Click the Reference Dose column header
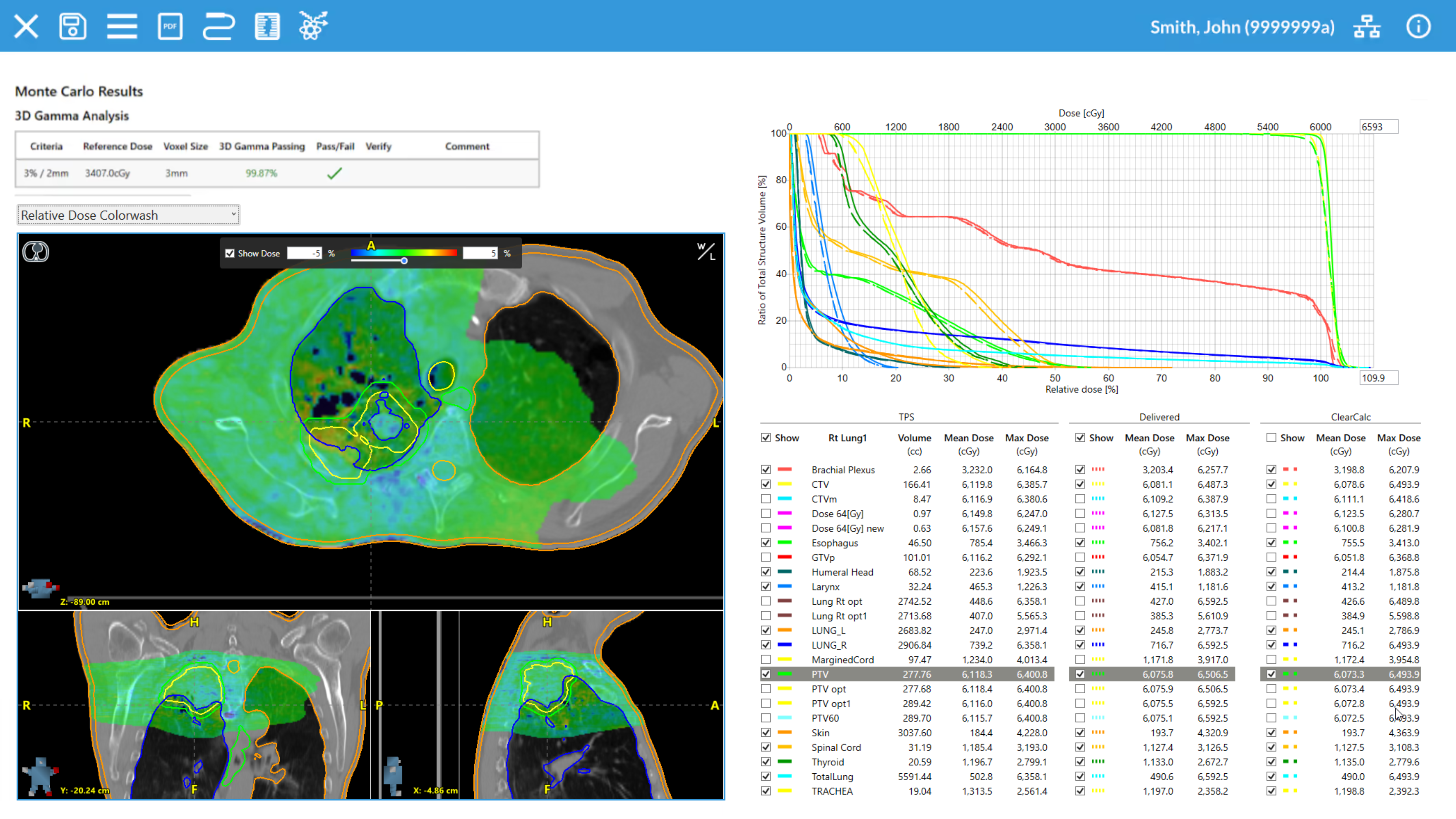The height and width of the screenshot is (819, 1456). pyautogui.click(x=118, y=146)
